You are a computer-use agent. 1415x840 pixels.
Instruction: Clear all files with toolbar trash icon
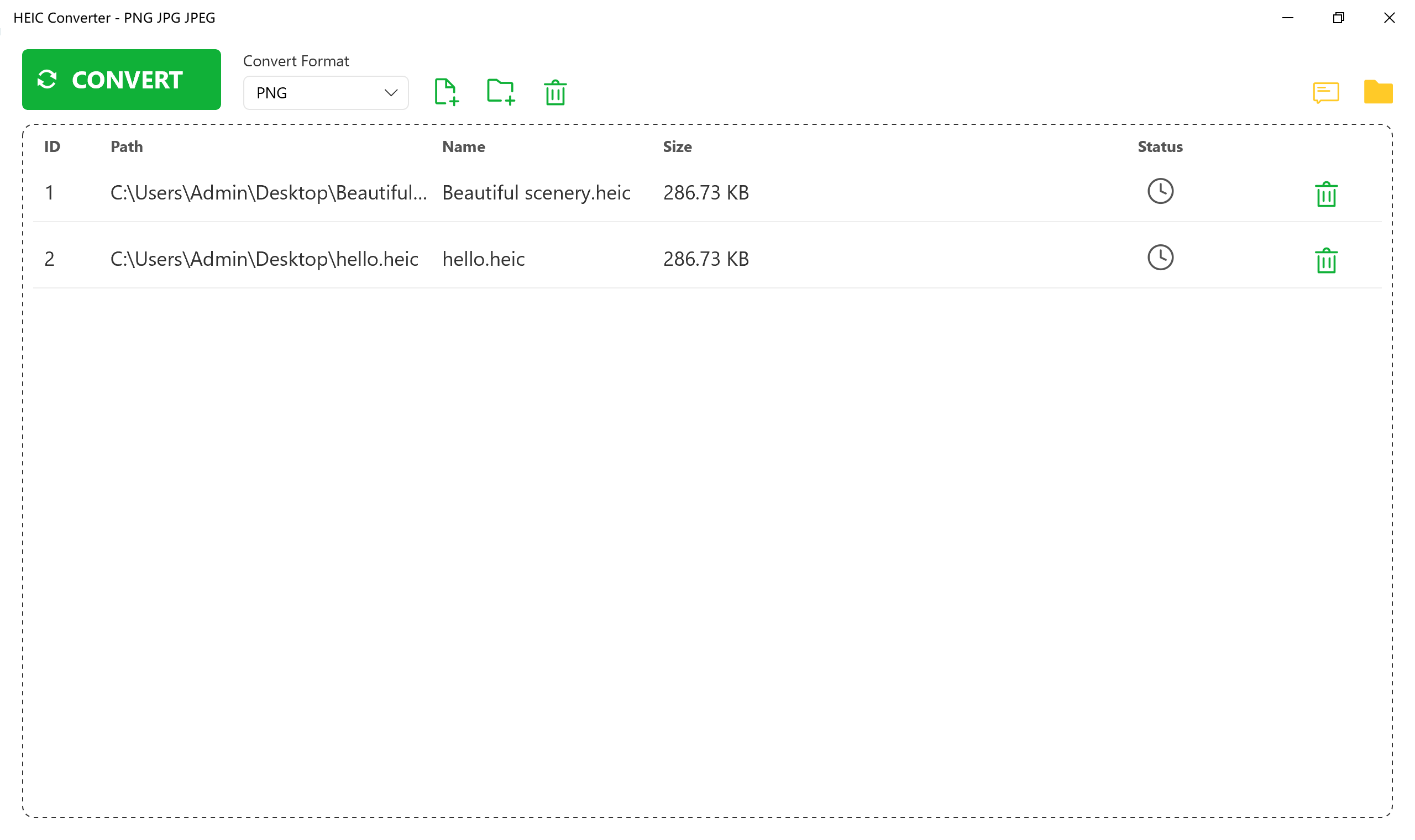[x=555, y=92]
